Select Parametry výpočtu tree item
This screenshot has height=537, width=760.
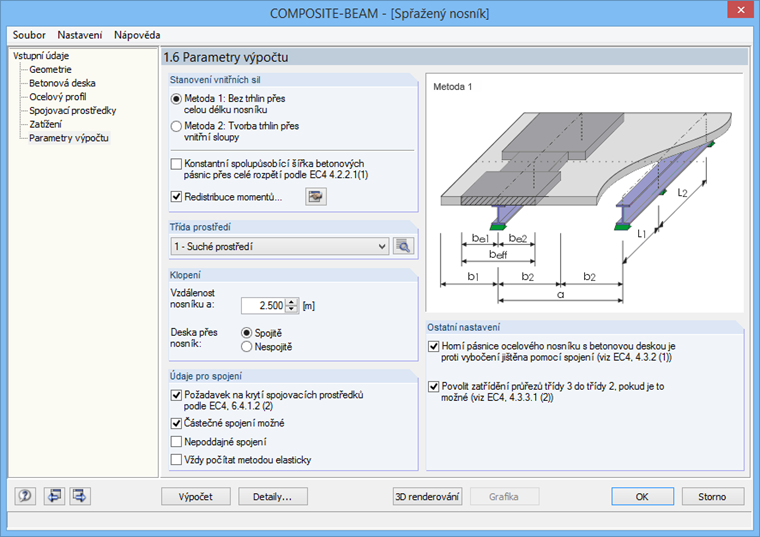[69, 138]
